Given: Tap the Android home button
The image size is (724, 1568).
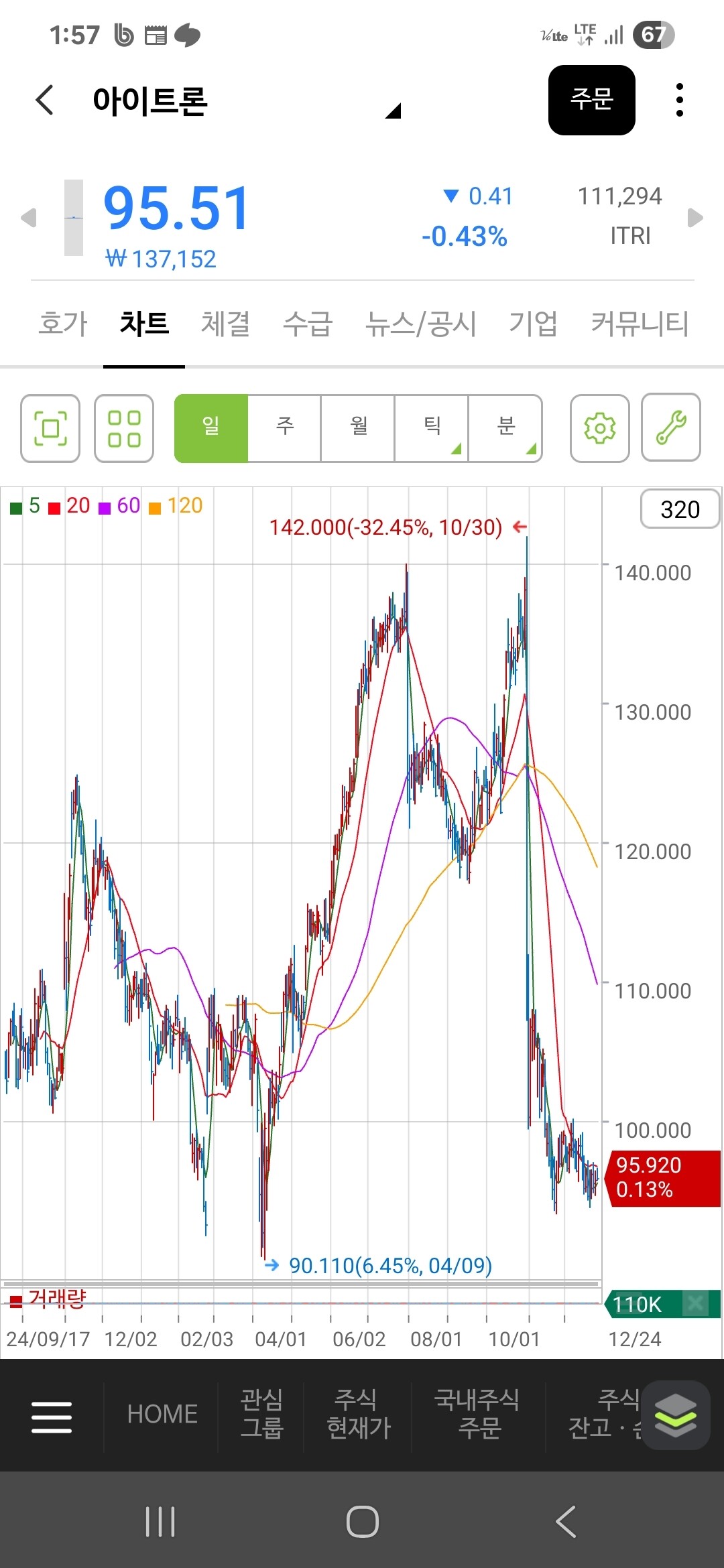Looking at the screenshot, I should 363,1522.
